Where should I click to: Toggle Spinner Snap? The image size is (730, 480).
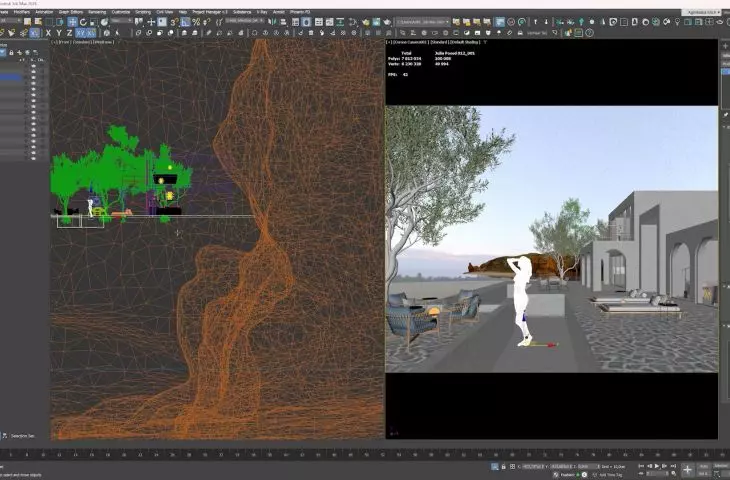click(x=207, y=22)
